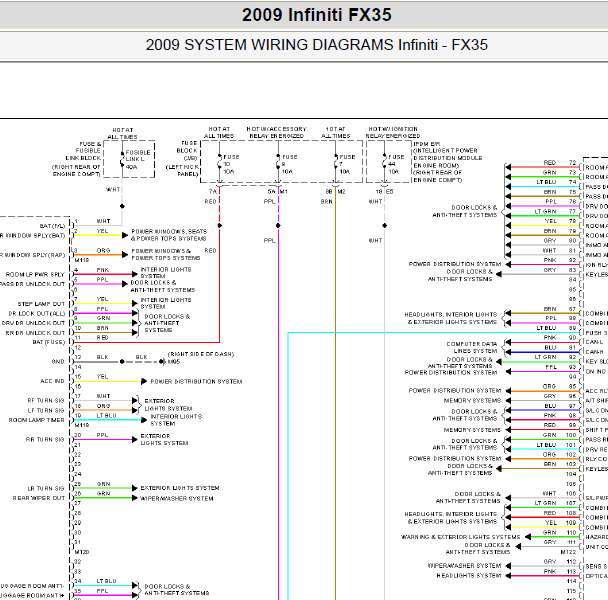Click the "IPDM E/R" module description text
Viewport: 608px width, 600px height.
[x=447, y=162]
